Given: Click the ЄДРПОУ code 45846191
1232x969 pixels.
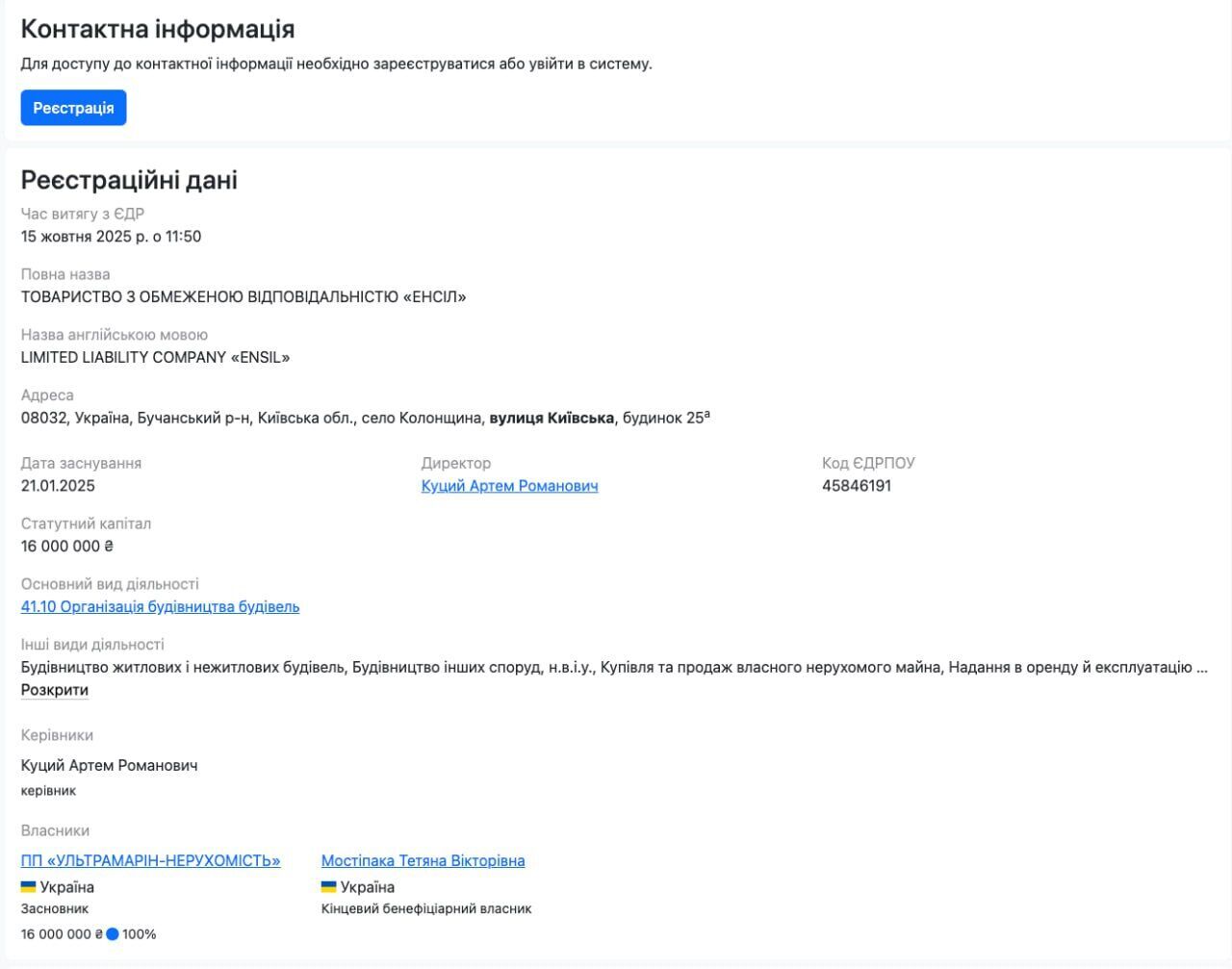Looking at the screenshot, I should (x=857, y=486).
